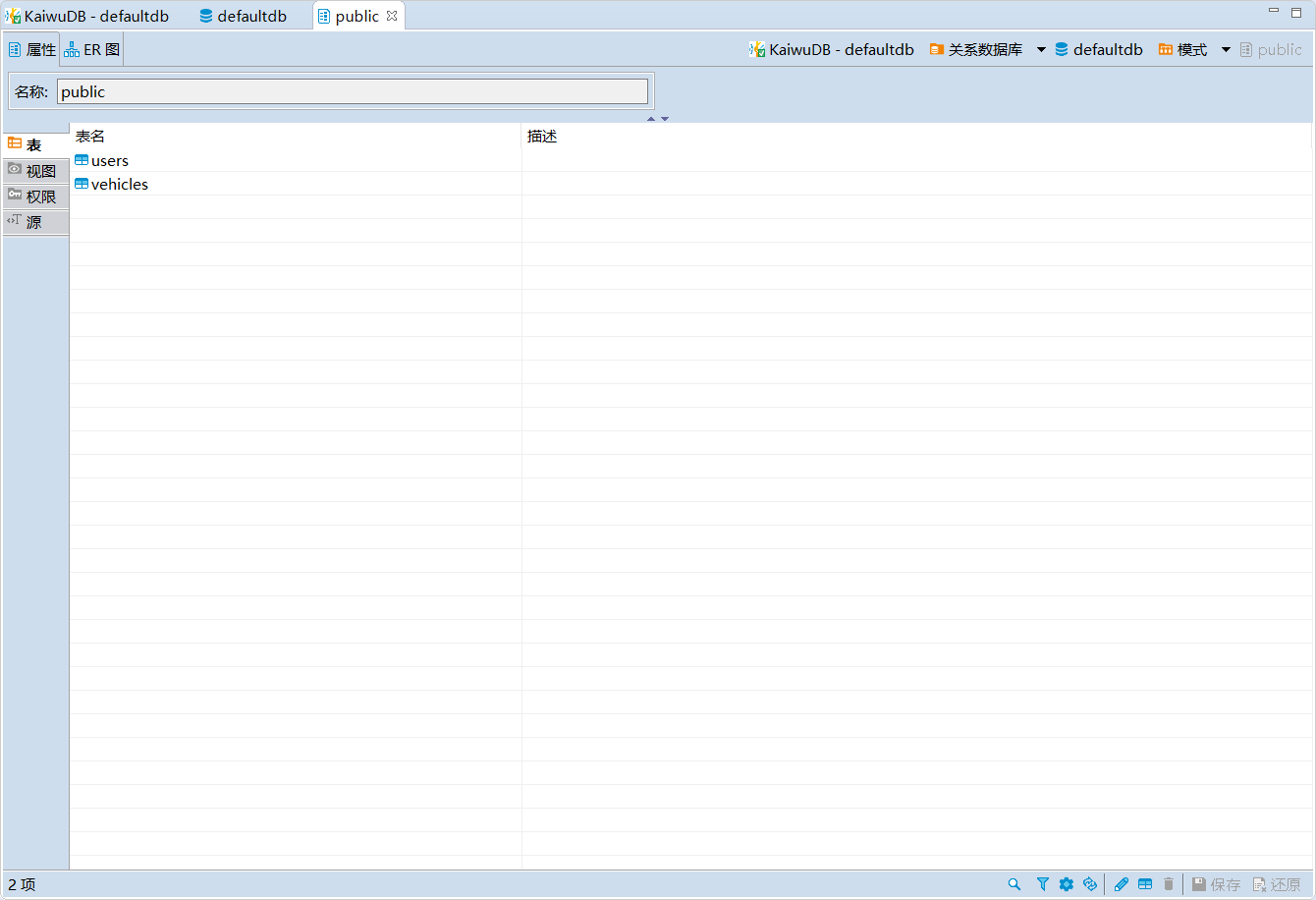
Task: Close the public editor tab
Action: [x=392, y=16]
